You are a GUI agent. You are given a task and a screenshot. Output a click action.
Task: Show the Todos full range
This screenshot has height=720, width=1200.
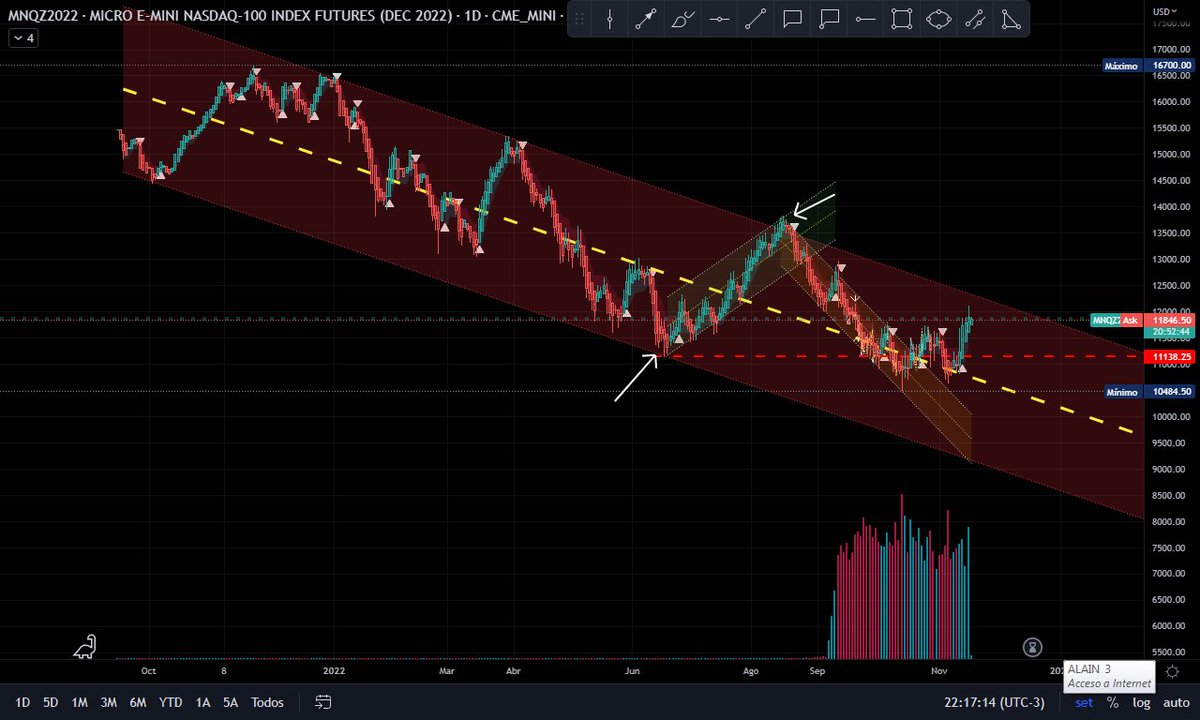[x=267, y=702]
